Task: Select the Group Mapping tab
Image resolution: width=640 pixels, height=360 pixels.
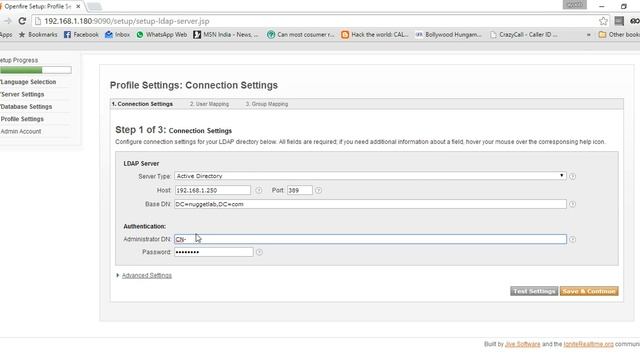Action: tap(267, 104)
